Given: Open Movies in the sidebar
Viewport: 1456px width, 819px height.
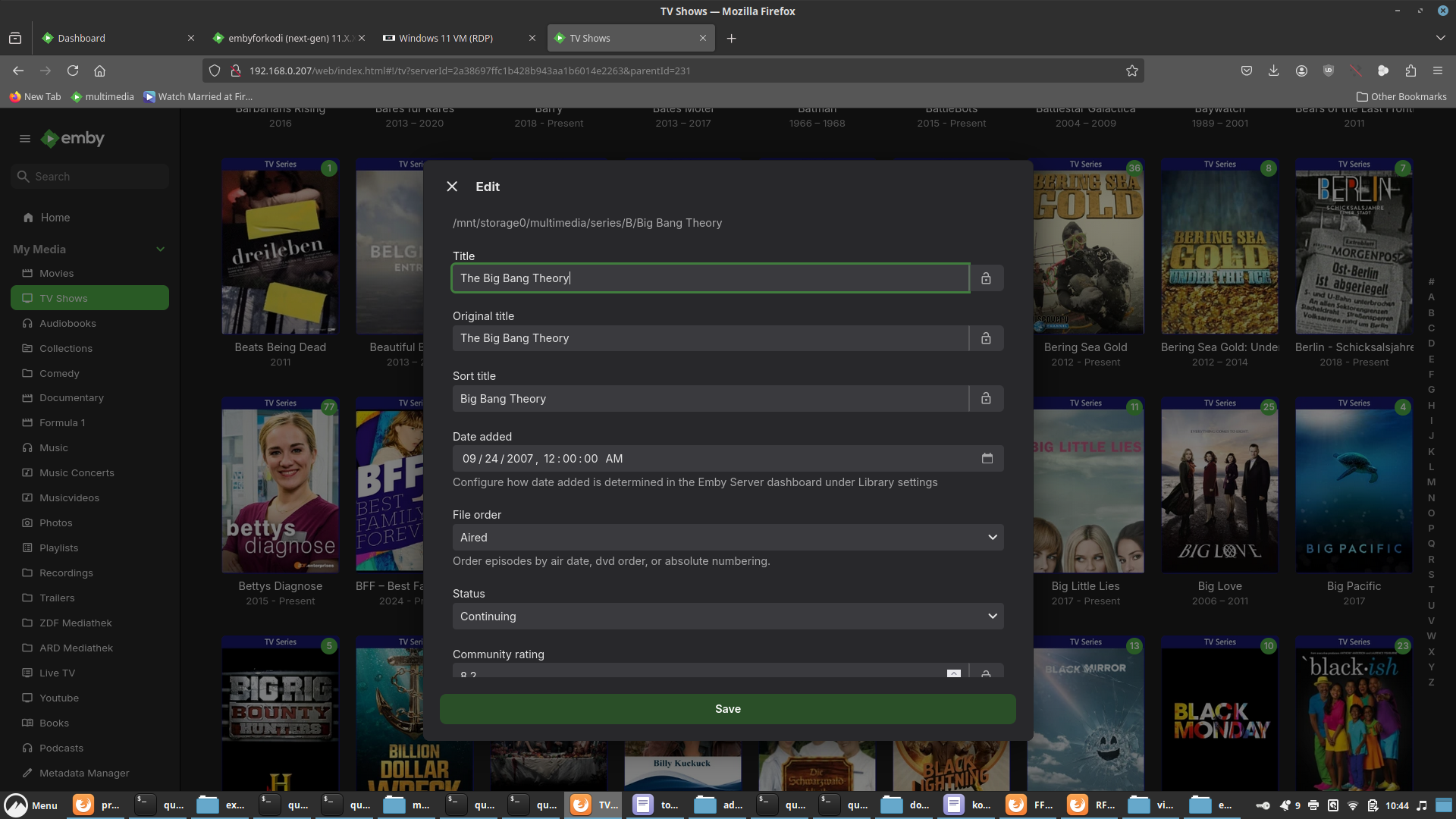Looking at the screenshot, I should 56,274.
